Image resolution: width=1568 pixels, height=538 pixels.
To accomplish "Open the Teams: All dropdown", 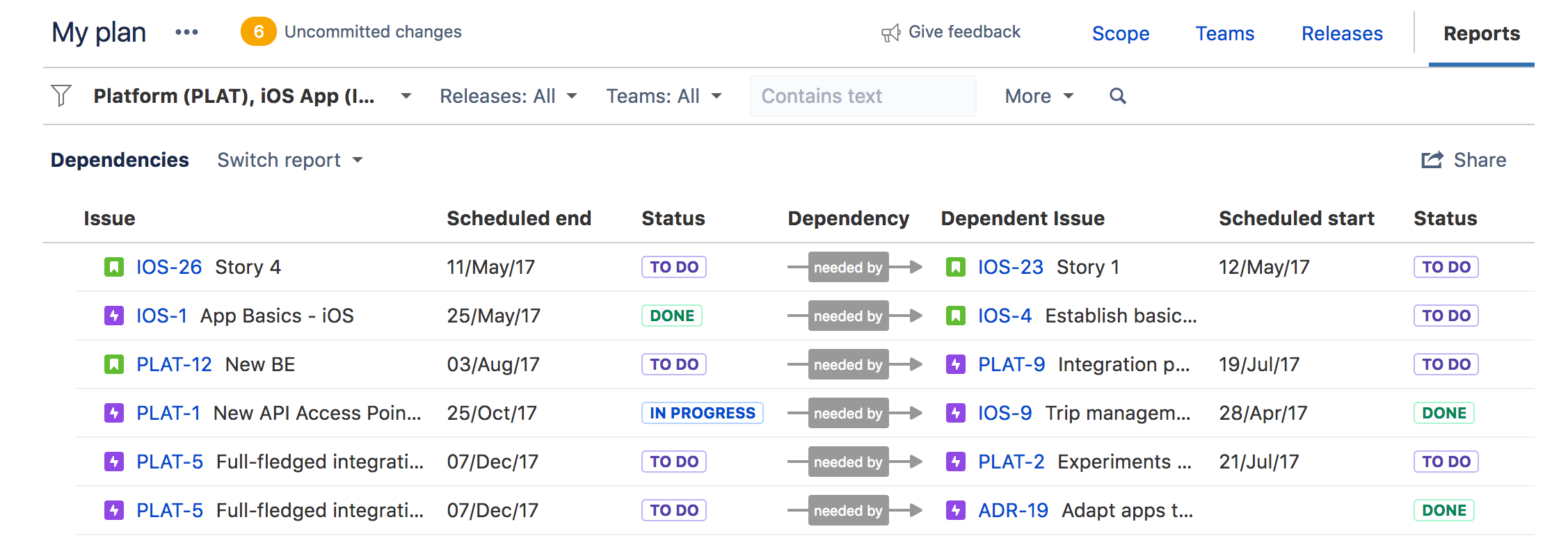I will (664, 96).
